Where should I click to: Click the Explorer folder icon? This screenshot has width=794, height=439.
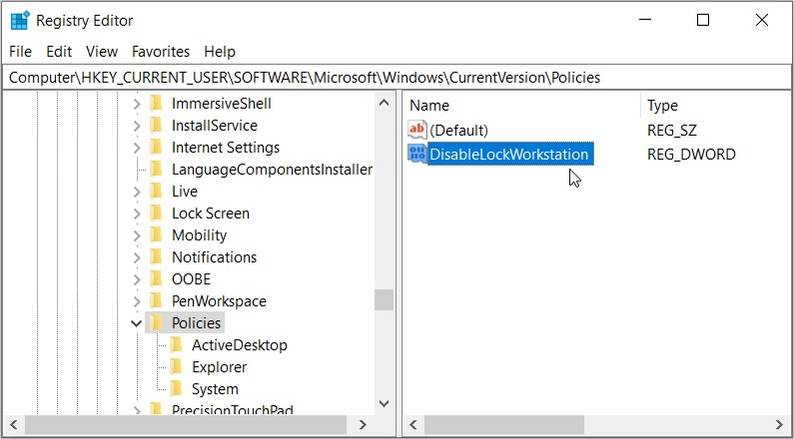coord(176,367)
